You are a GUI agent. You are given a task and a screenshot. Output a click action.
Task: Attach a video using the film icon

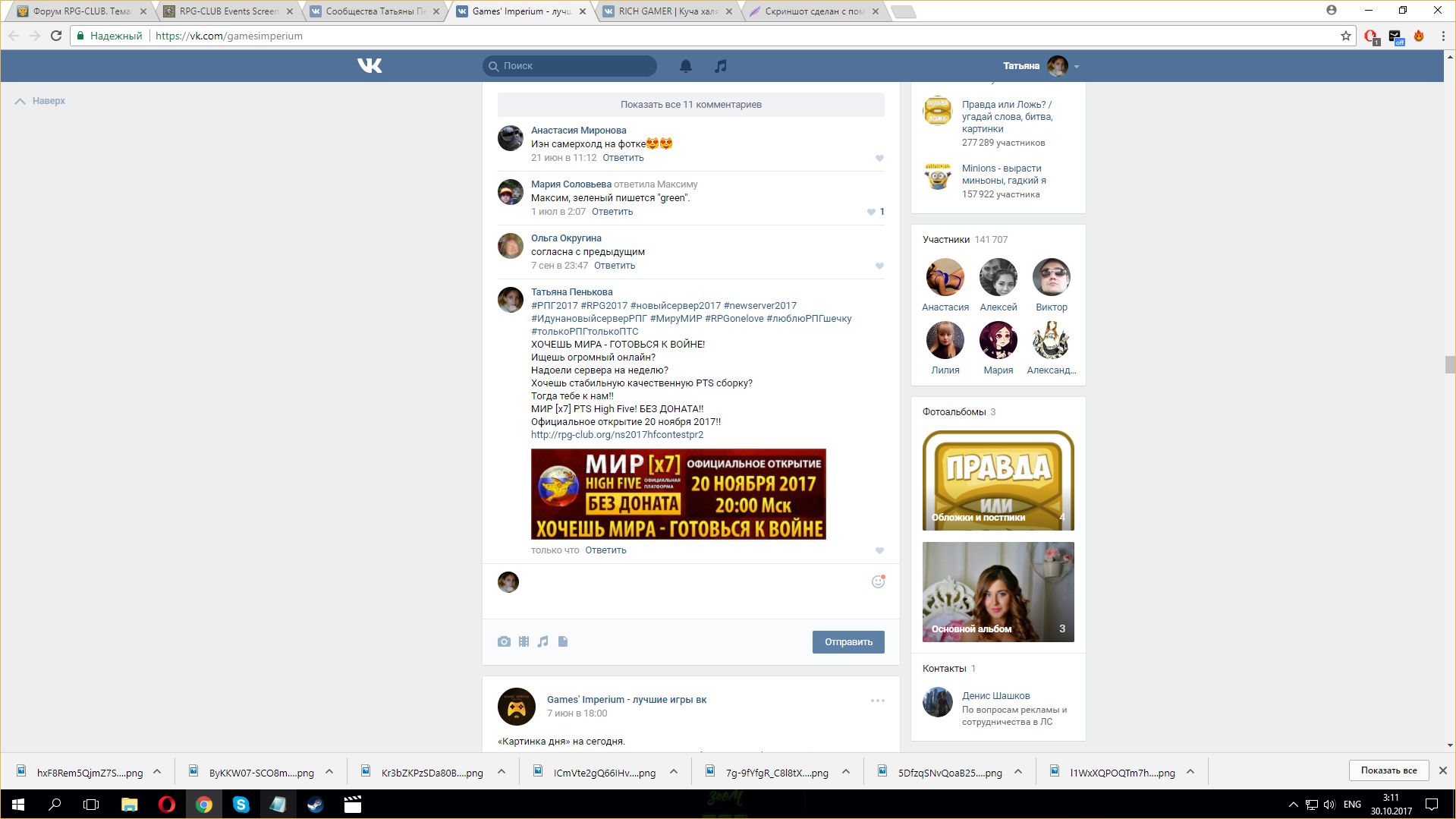(524, 641)
